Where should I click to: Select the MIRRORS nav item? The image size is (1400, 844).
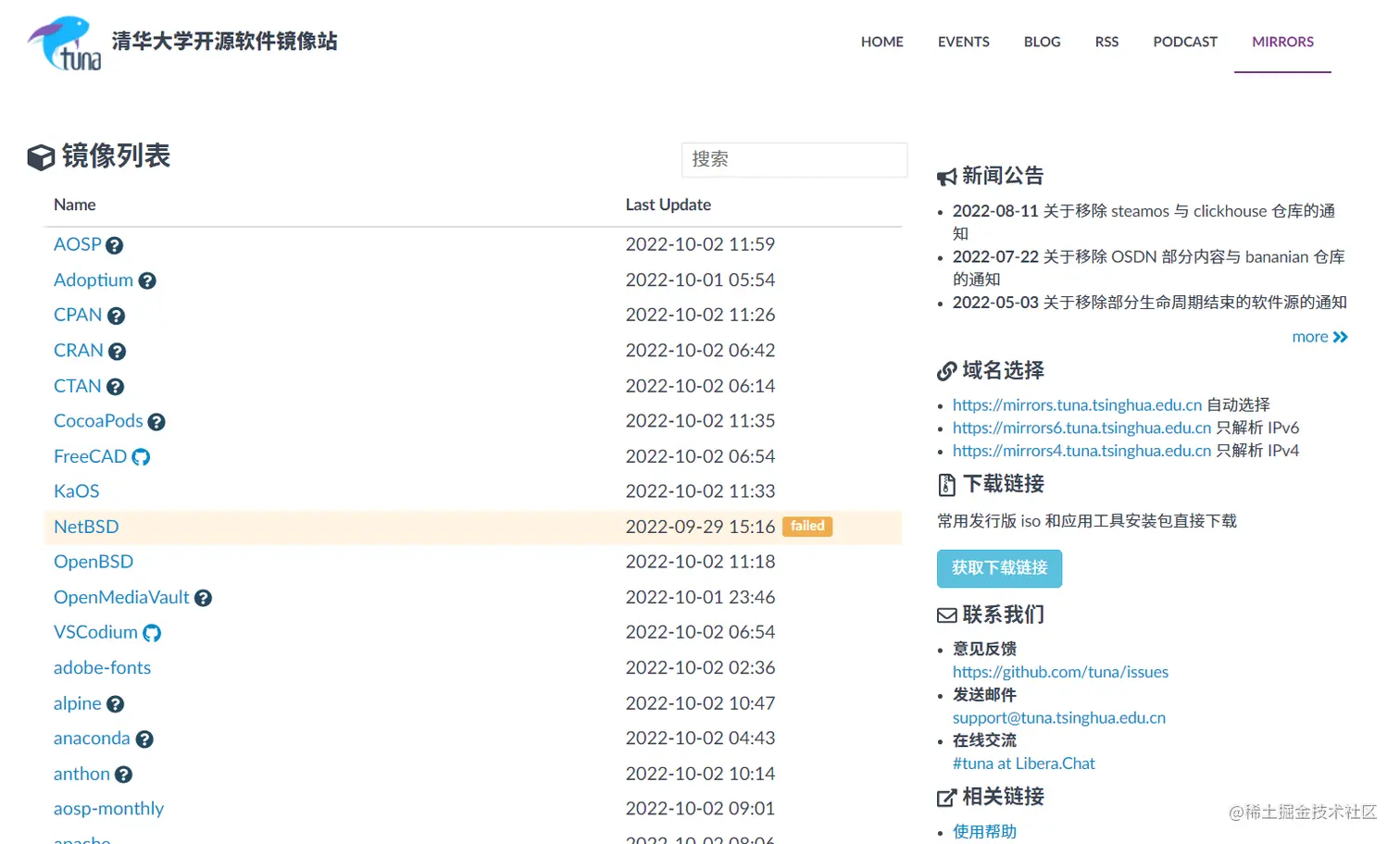1282,42
